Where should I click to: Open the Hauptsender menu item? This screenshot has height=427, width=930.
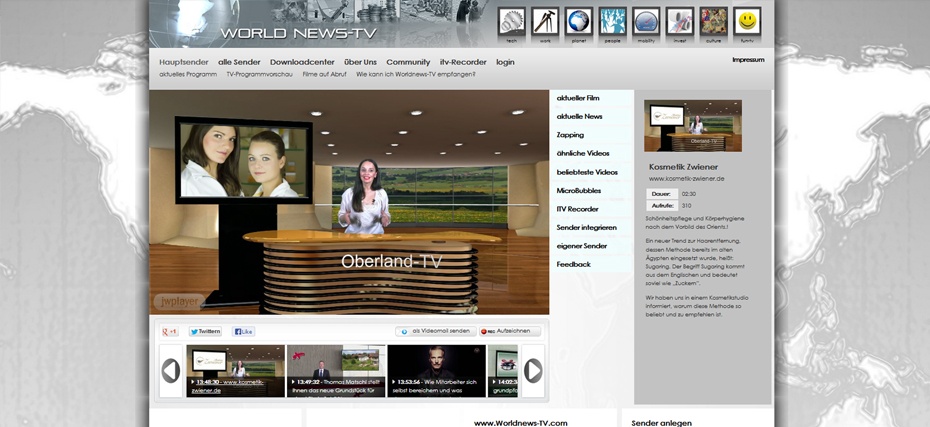coord(184,62)
